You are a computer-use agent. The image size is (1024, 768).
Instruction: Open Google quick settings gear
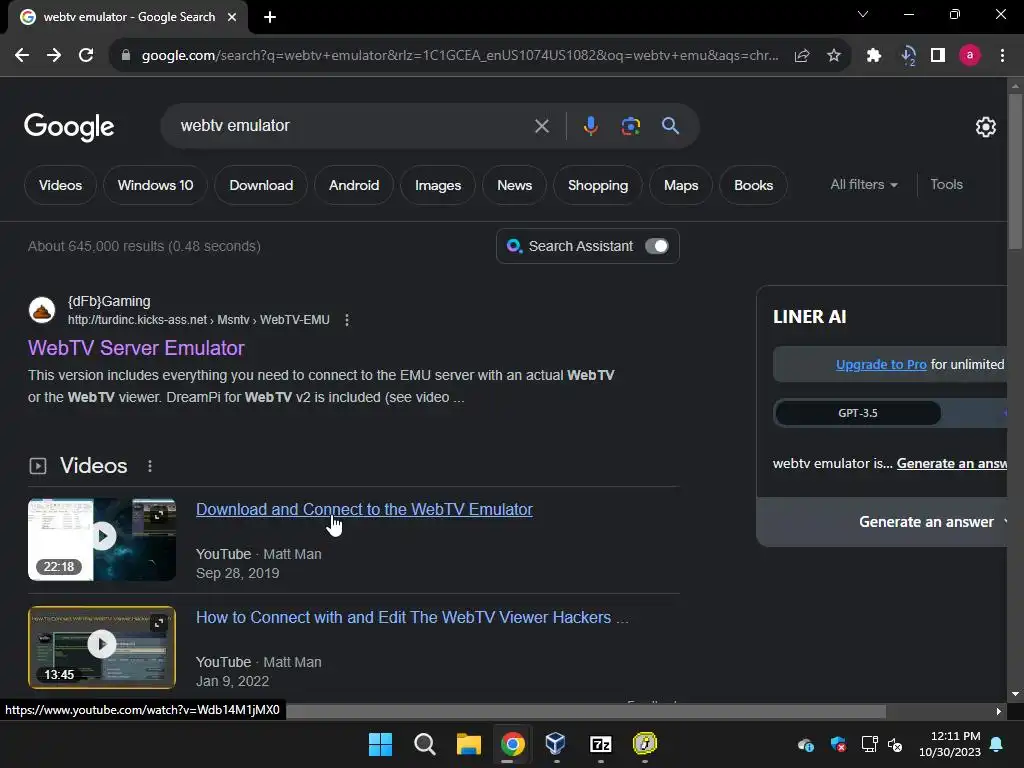pos(985,127)
